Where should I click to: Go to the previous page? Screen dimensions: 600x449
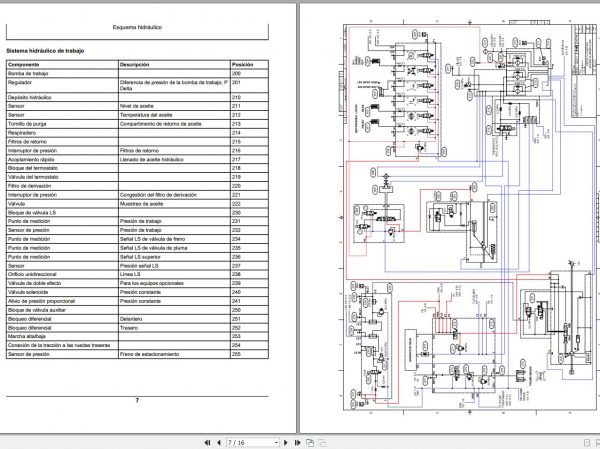click(x=218, y=442)
